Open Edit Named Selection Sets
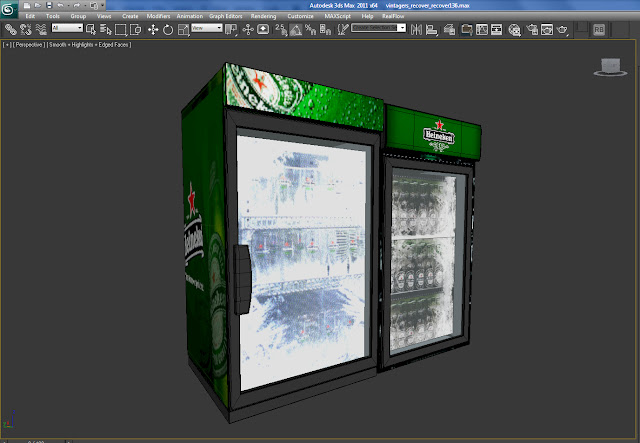Image resolution: width=640 pixels, height=443 pixels. 343,29
